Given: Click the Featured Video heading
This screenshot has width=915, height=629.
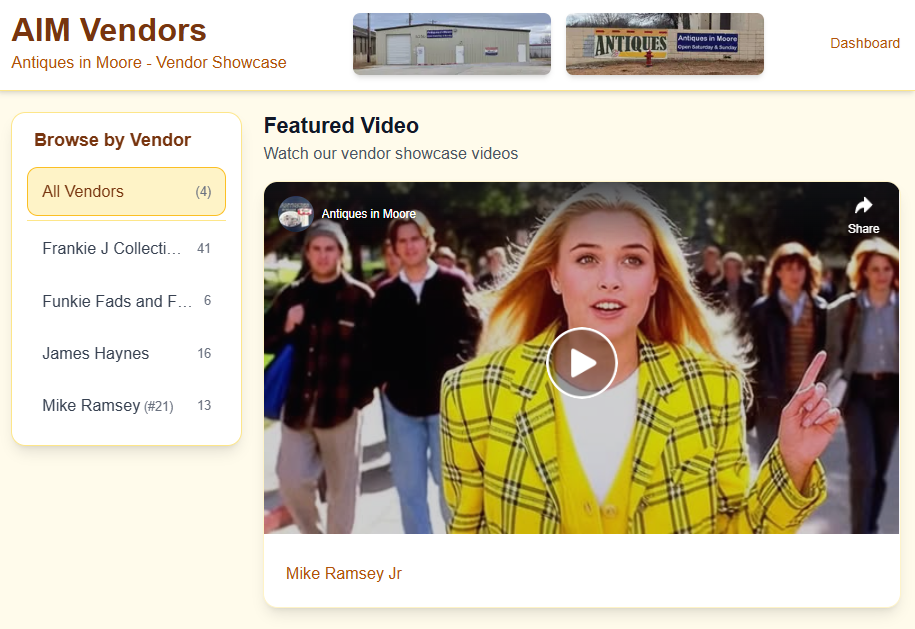Looking at the screenshot, I should 340,126.
